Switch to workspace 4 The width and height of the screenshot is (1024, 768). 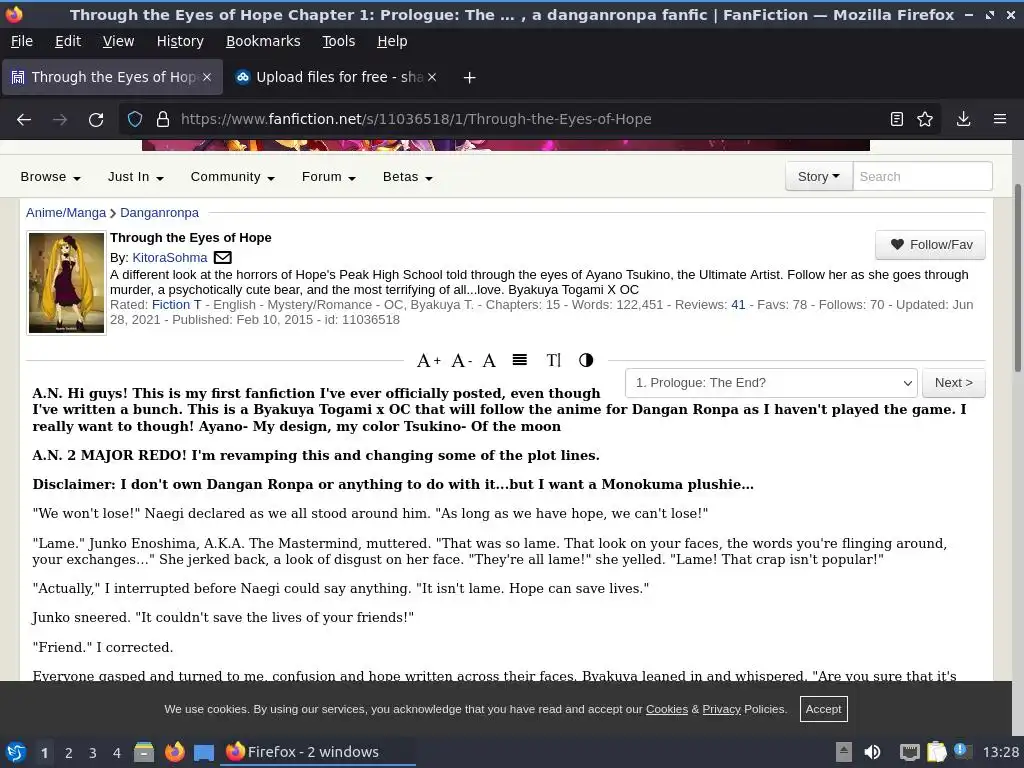[x=117, y=753]
